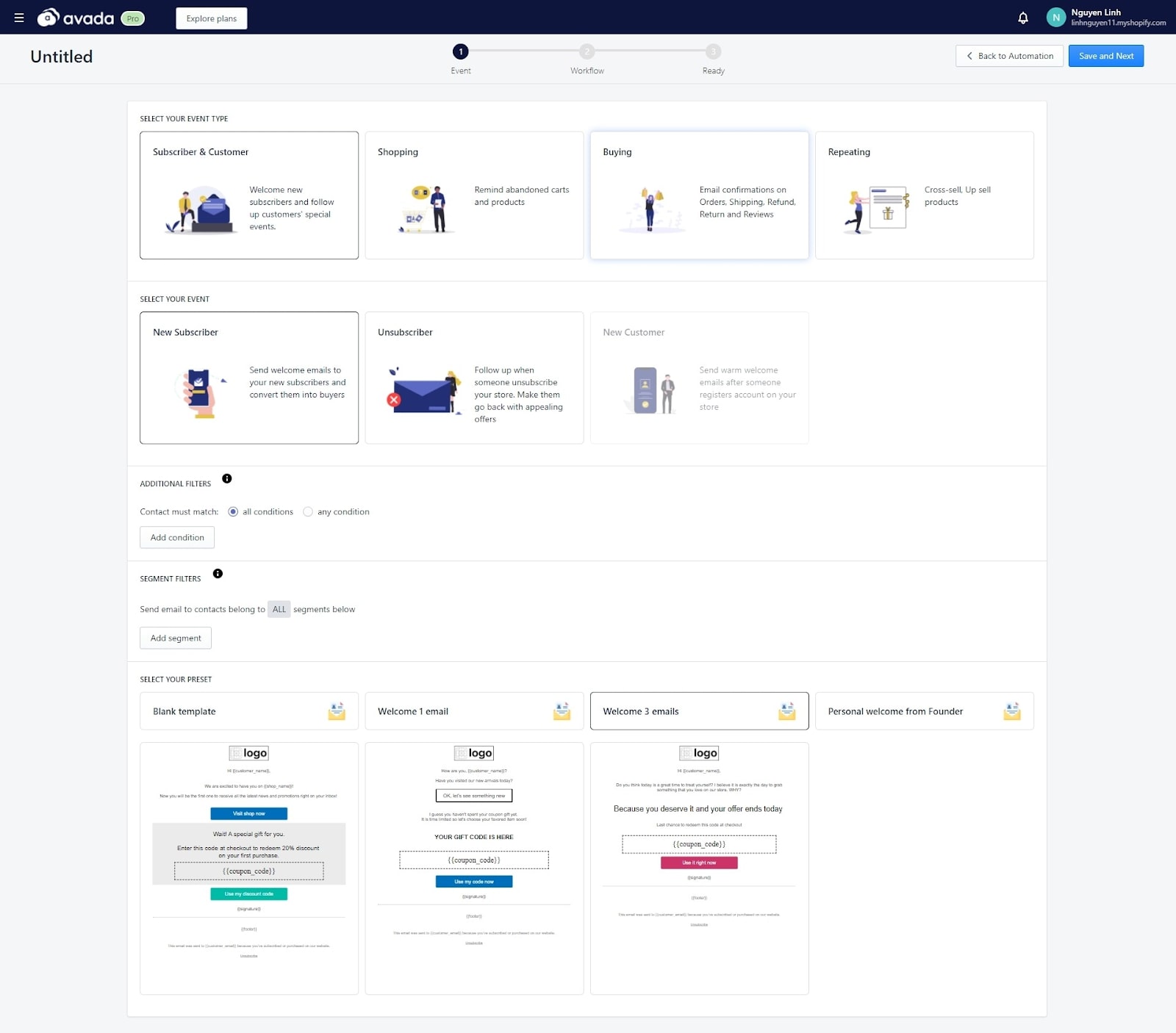Click the Additional Filters info icon

coord(227,479)
